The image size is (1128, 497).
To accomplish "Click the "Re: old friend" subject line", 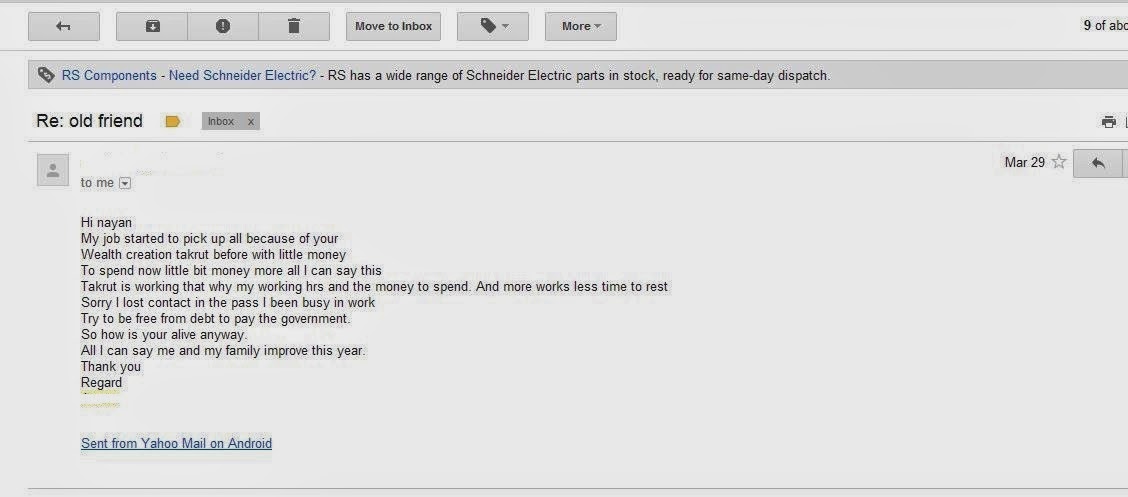I will coord(89,121).
